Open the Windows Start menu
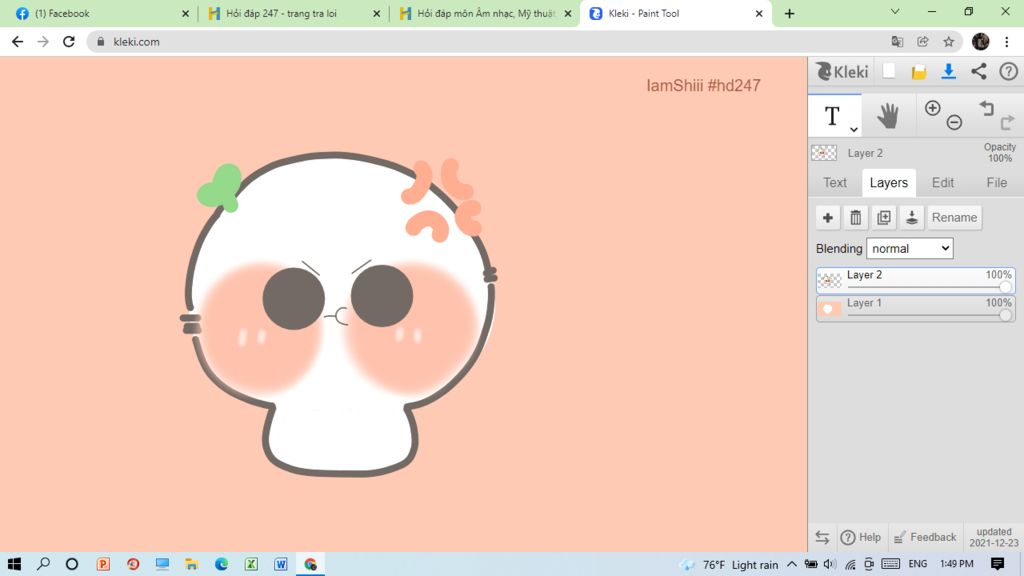 (14, 564)
